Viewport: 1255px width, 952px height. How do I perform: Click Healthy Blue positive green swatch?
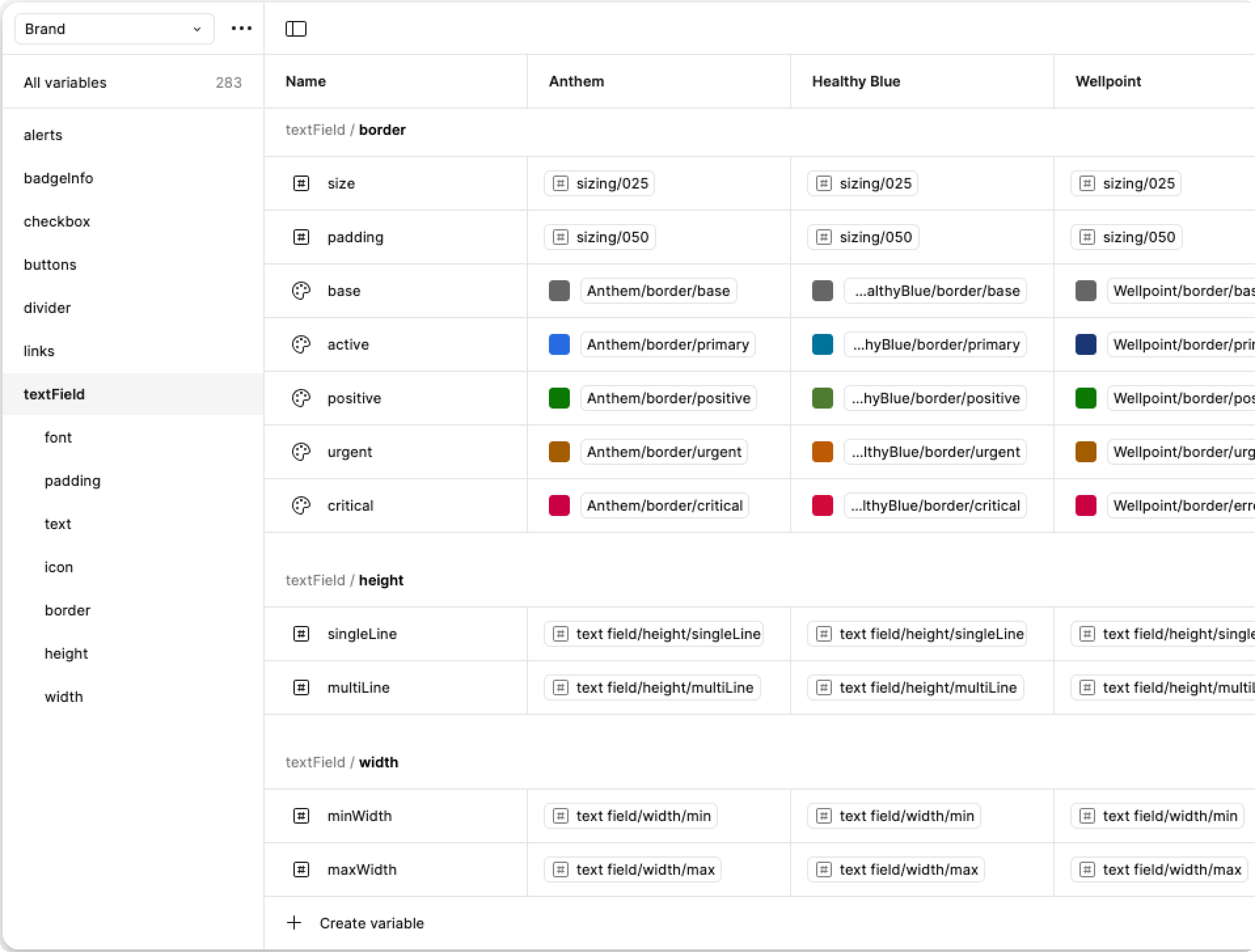(x=822, y=398)
